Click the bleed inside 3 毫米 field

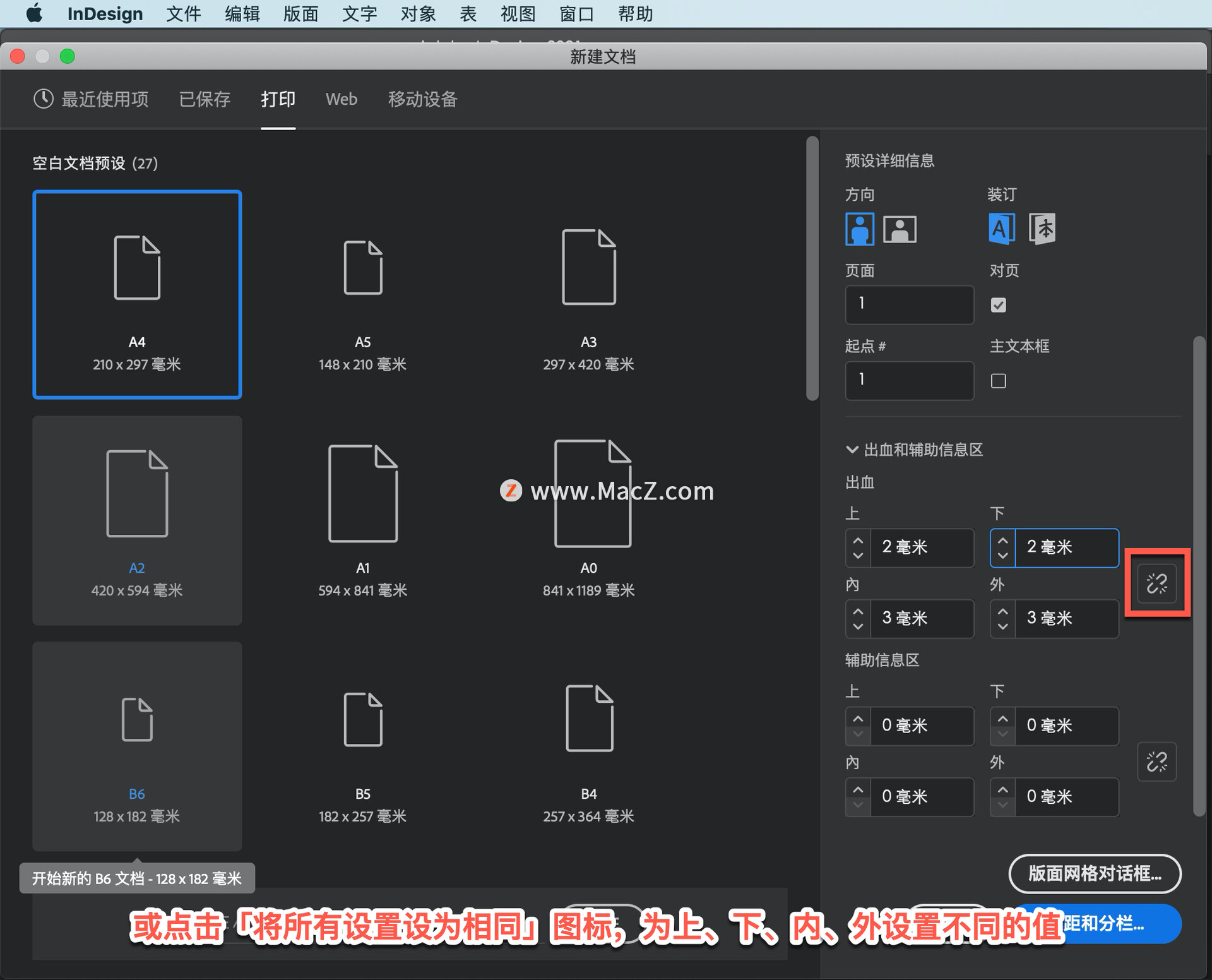pos(922,618)
